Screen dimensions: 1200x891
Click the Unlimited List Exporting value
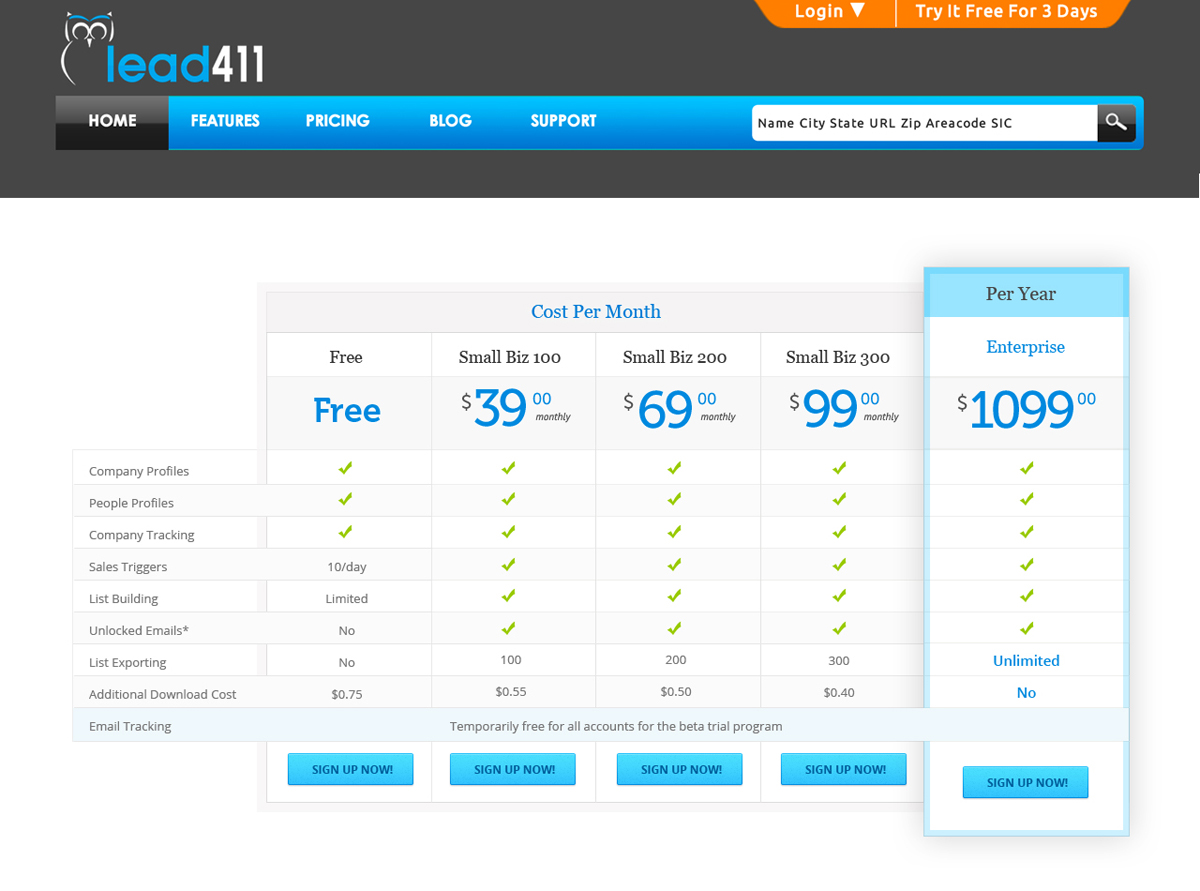1026,661
